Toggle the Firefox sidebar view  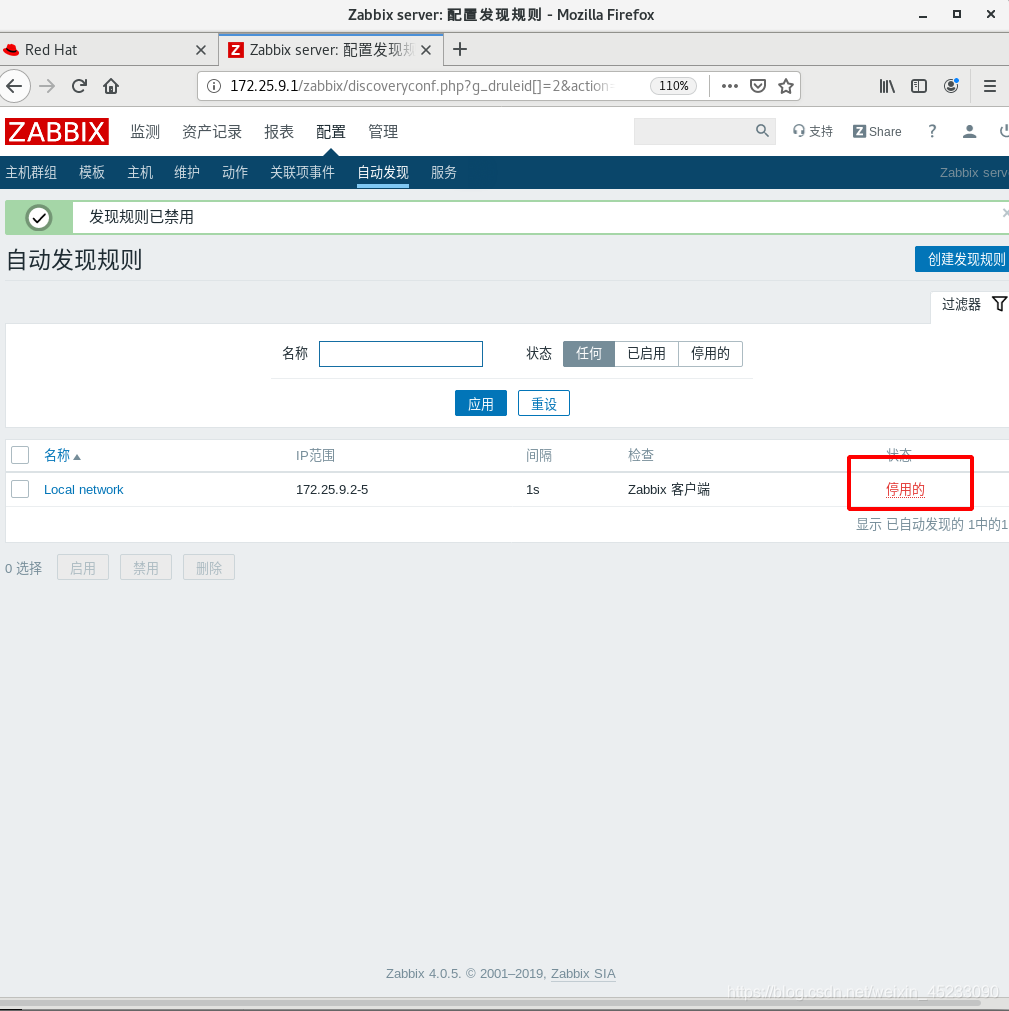pyautogui.click(x=919, y=86)
